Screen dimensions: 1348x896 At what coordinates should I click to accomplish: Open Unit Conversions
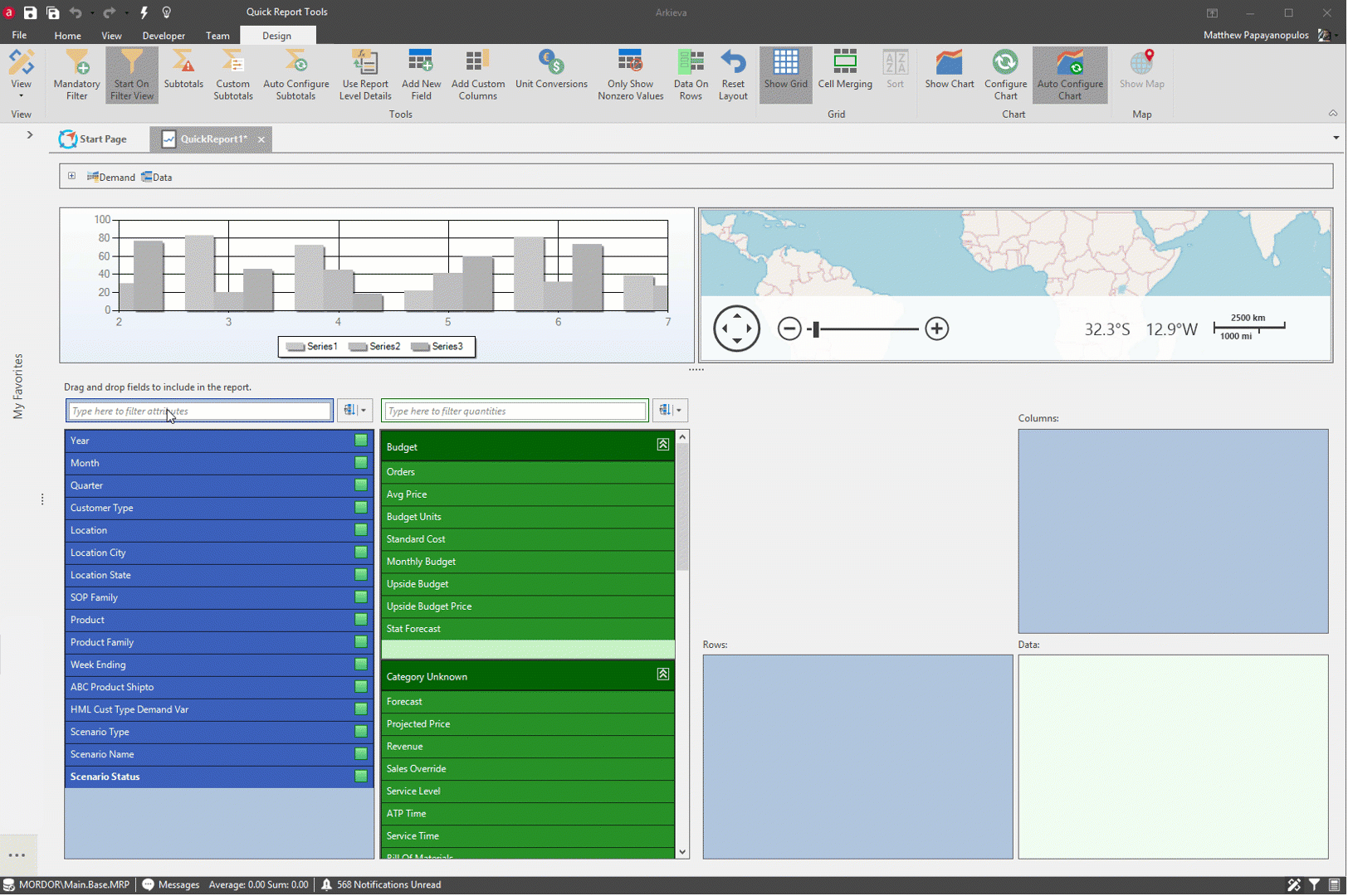pos(550,69)
